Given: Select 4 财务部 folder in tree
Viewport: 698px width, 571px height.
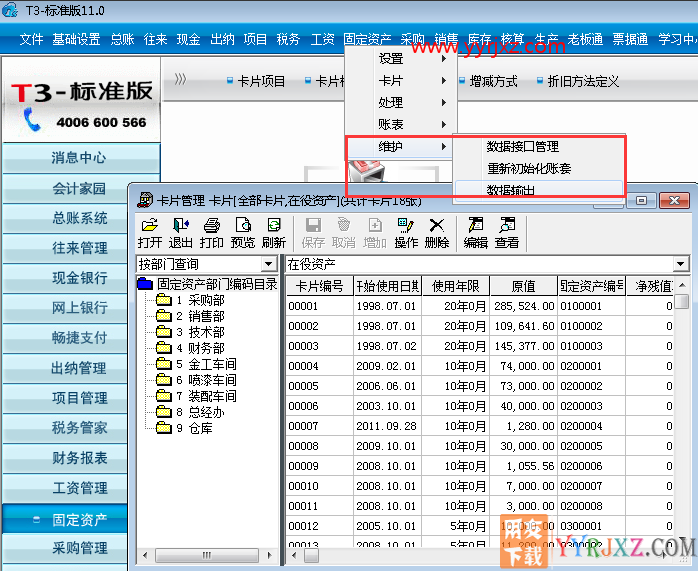Looking at the screenshot, I should (191, 348).
